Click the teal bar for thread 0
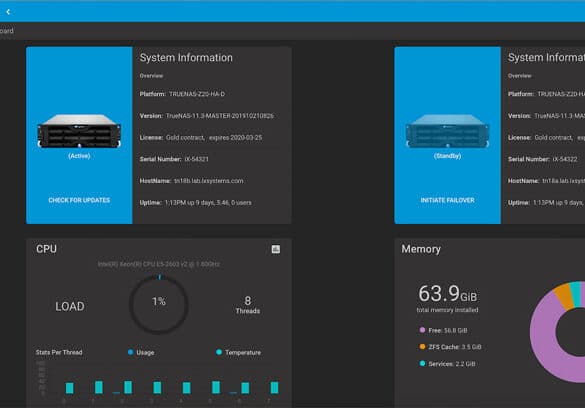The image size is (585, 408). coord(69,388)
